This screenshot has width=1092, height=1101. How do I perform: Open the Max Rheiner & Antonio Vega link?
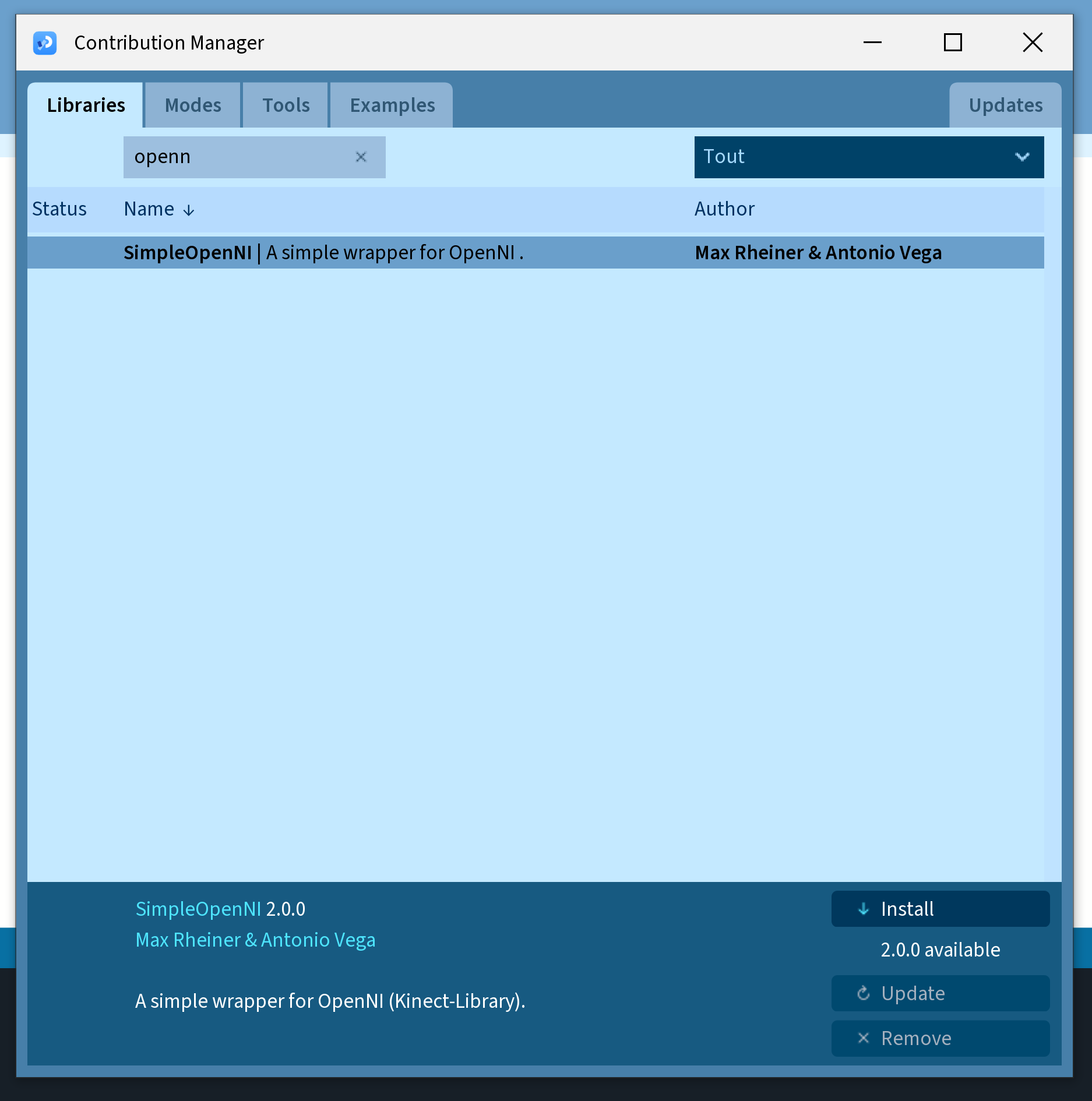[255, 940]
